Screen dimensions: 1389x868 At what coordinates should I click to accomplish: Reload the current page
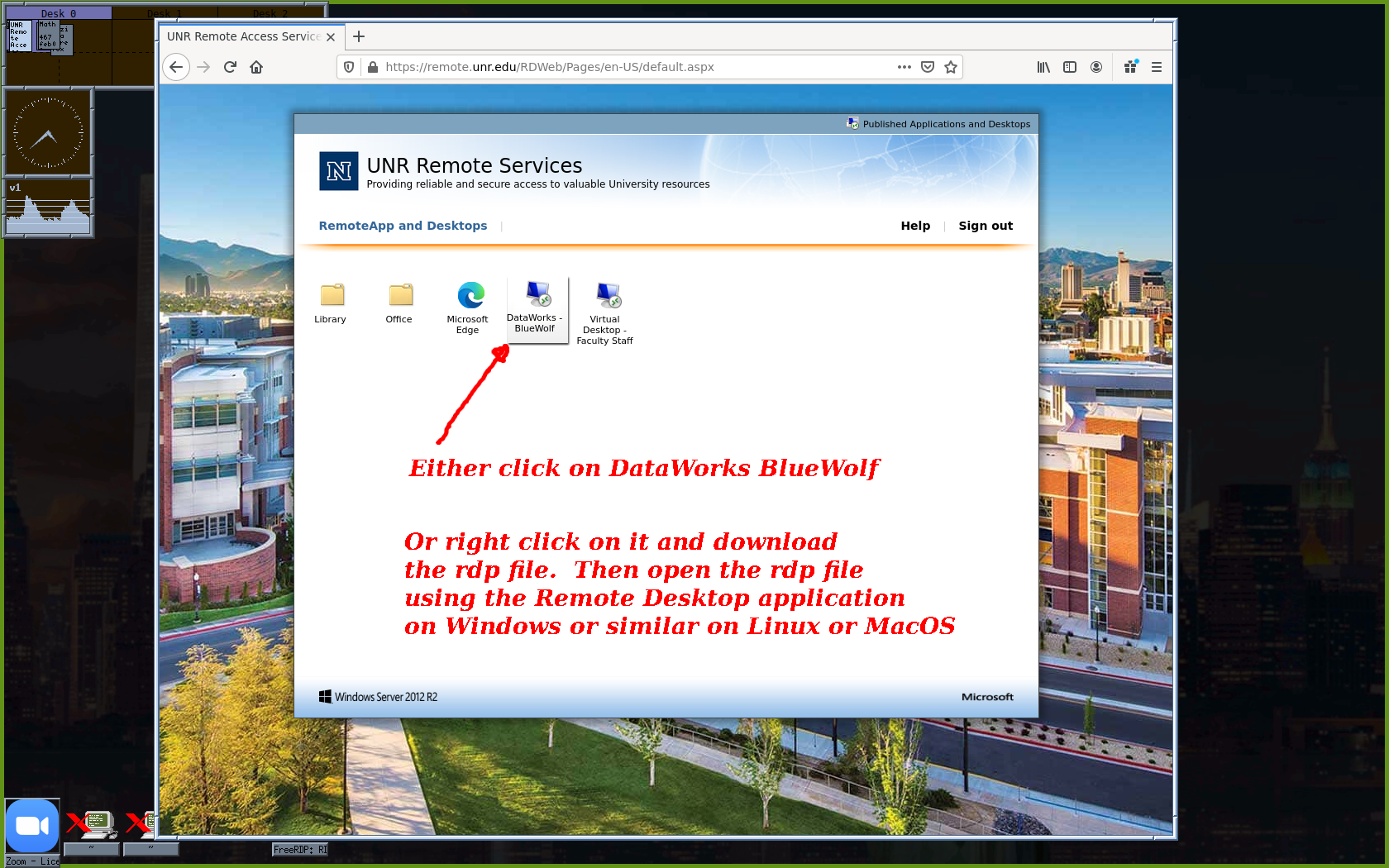[x=230, y=67]
